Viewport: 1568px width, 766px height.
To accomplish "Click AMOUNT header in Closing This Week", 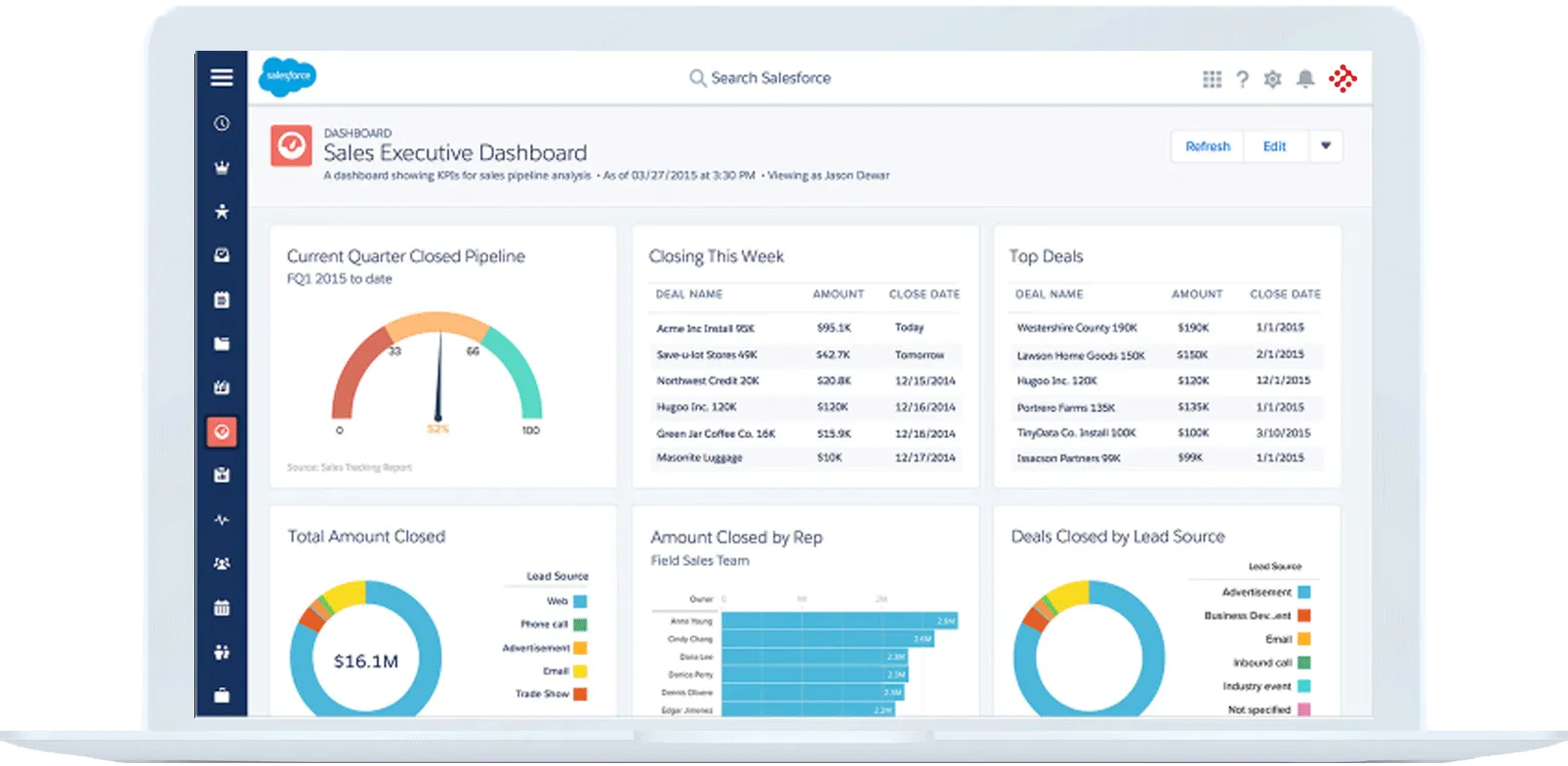I will (x=839, y=294).
